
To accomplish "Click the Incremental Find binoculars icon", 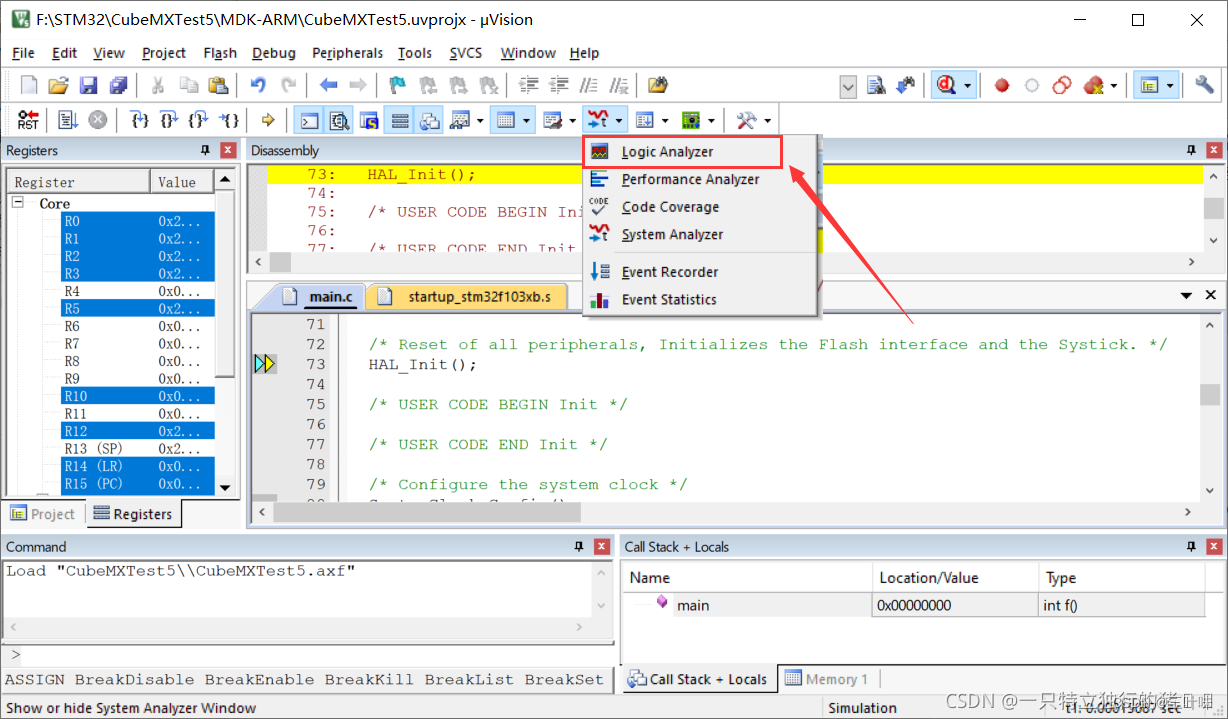I will (x=906, y=85).
